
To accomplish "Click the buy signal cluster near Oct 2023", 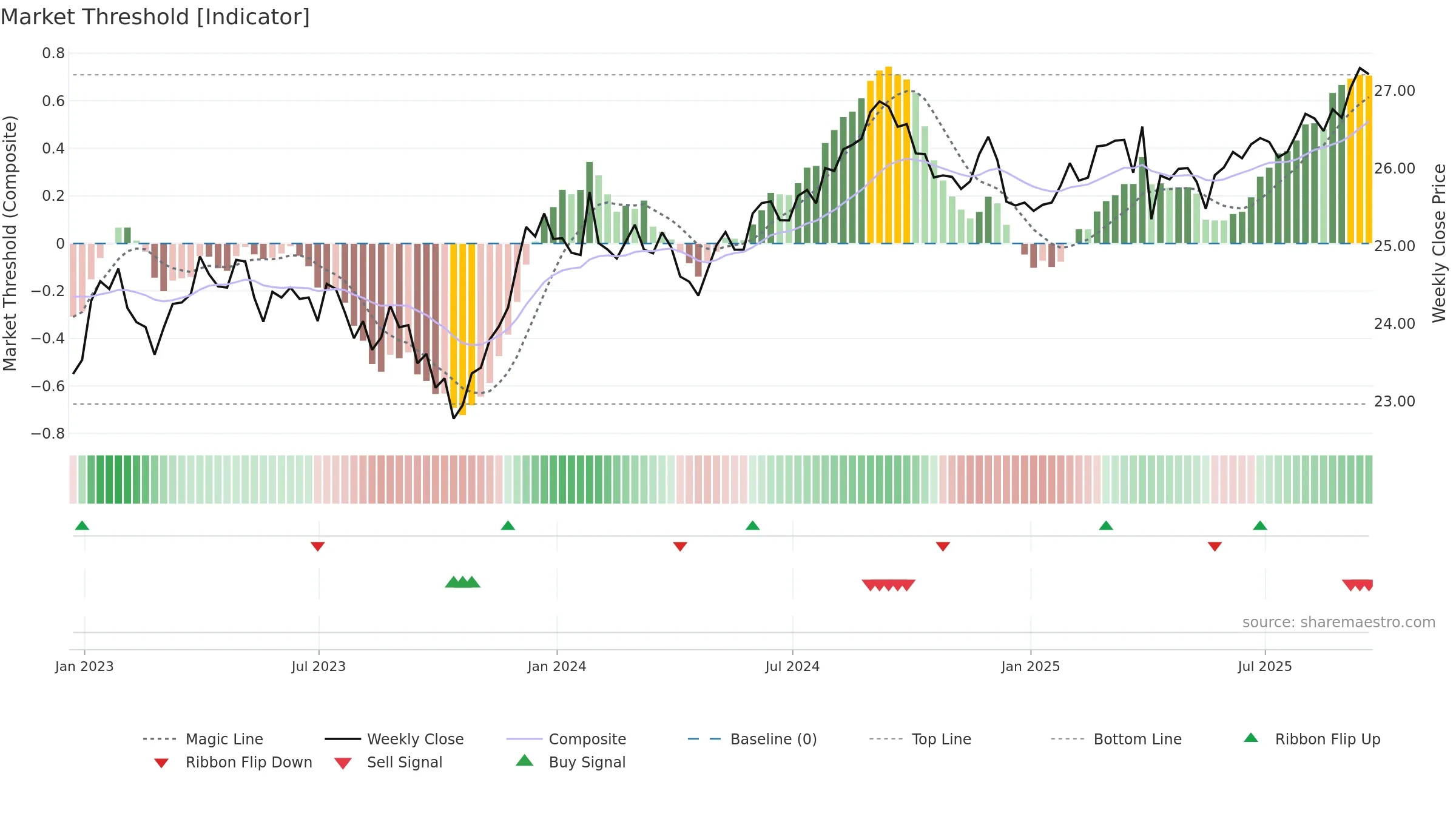I will point(462,582).
